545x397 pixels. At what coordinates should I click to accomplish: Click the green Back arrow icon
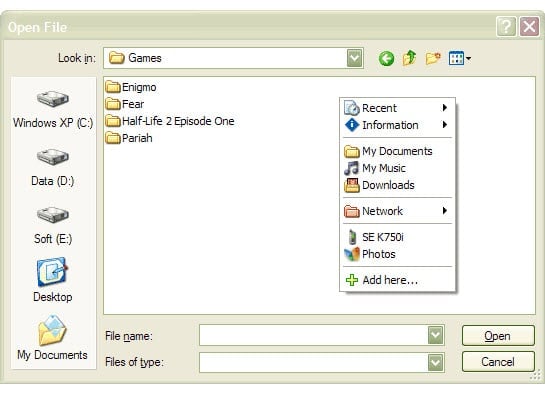tap(386, 58)
